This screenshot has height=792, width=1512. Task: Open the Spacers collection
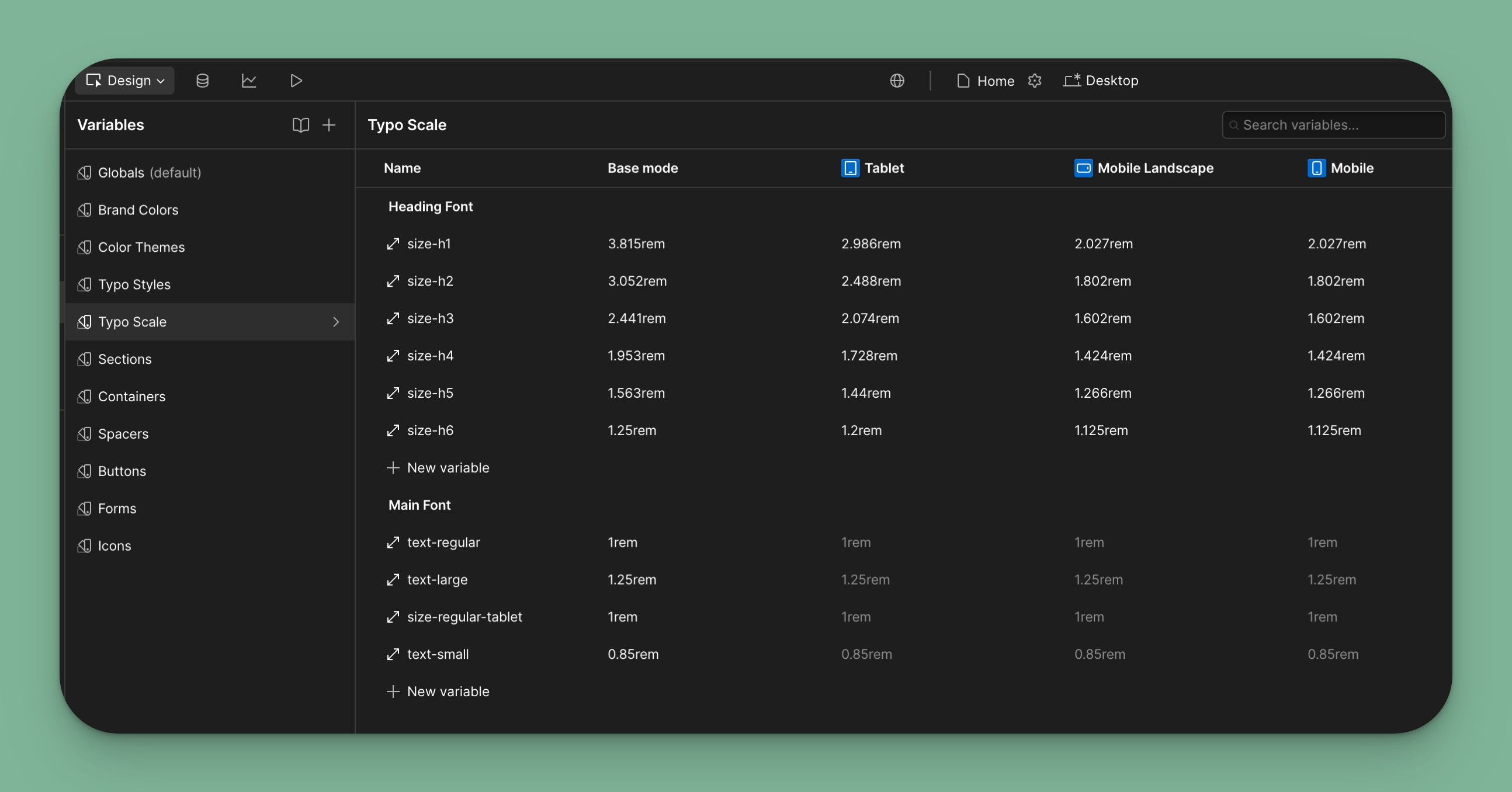[x=123, y=434]
